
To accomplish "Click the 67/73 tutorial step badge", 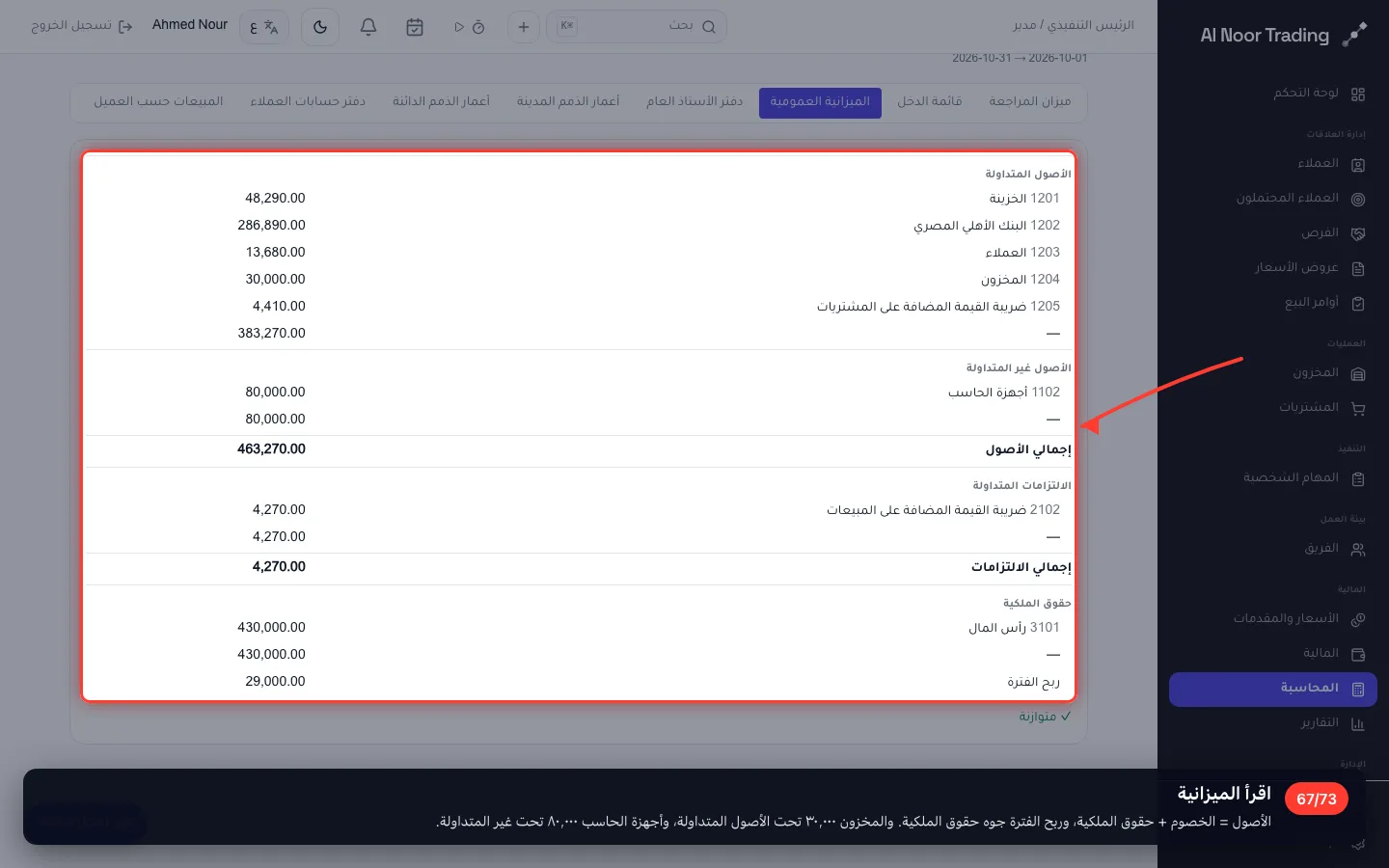I will pos(1317,800).
